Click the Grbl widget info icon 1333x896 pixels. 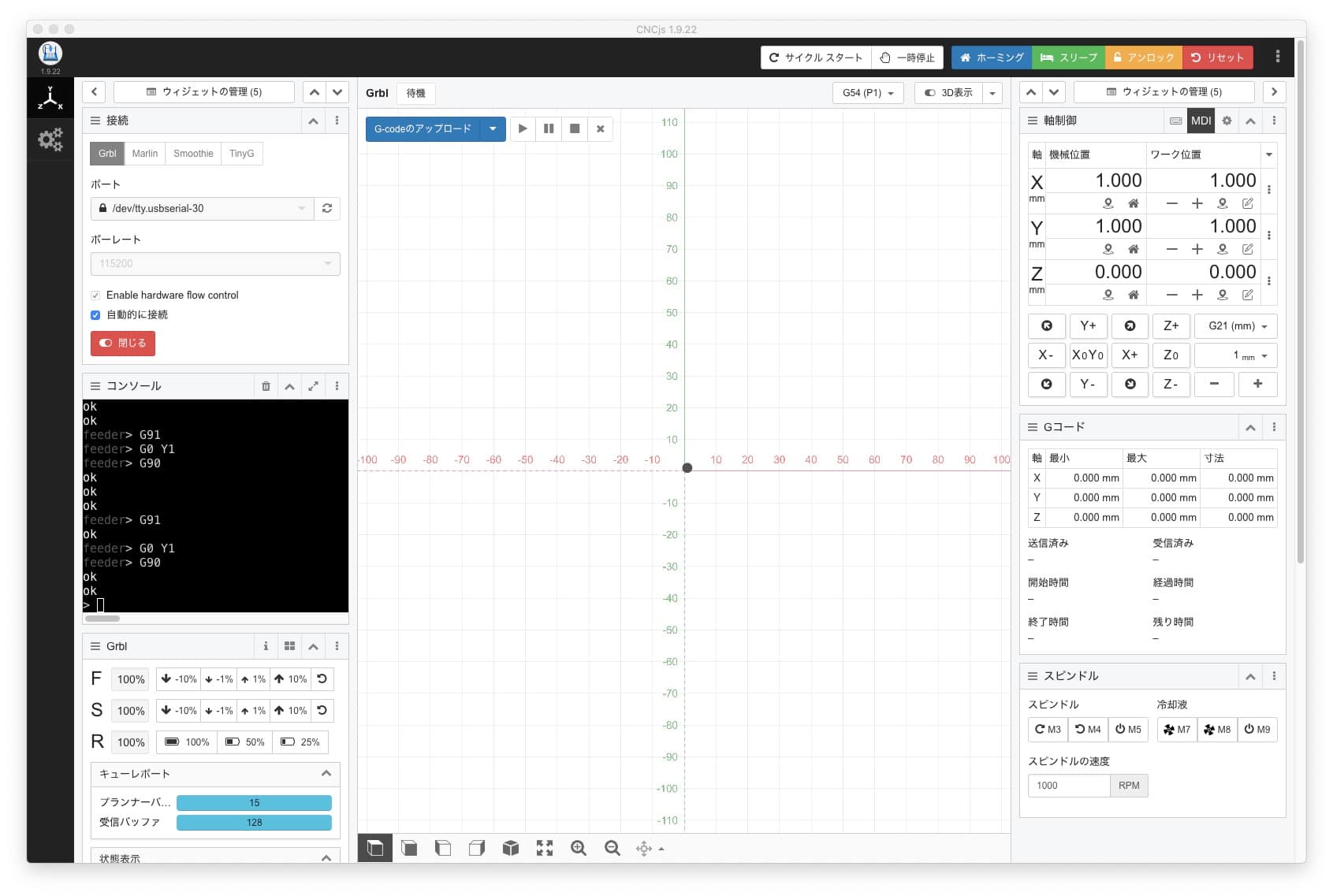pos(266,646)
